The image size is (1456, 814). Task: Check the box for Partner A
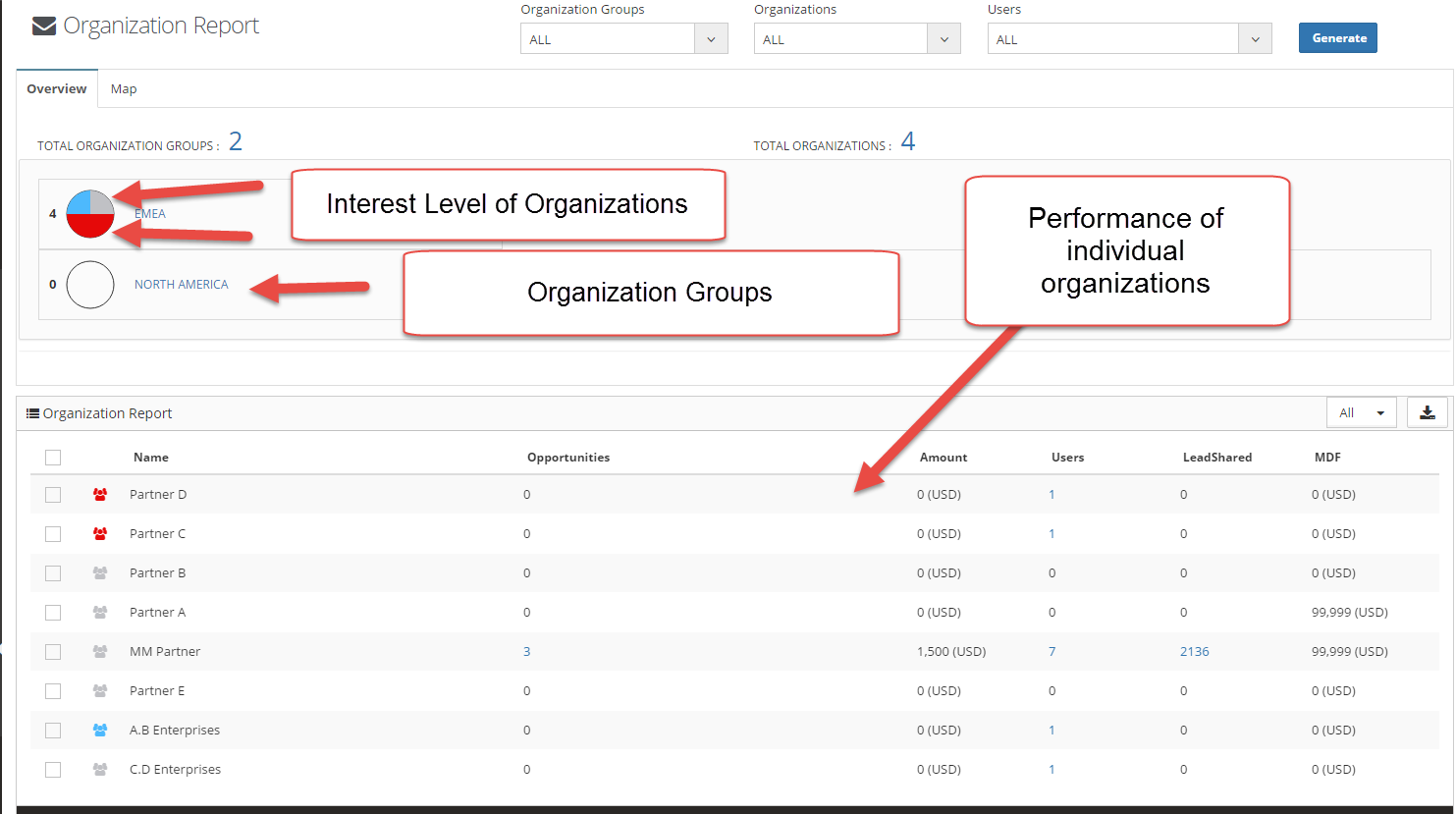pos(53,613)
